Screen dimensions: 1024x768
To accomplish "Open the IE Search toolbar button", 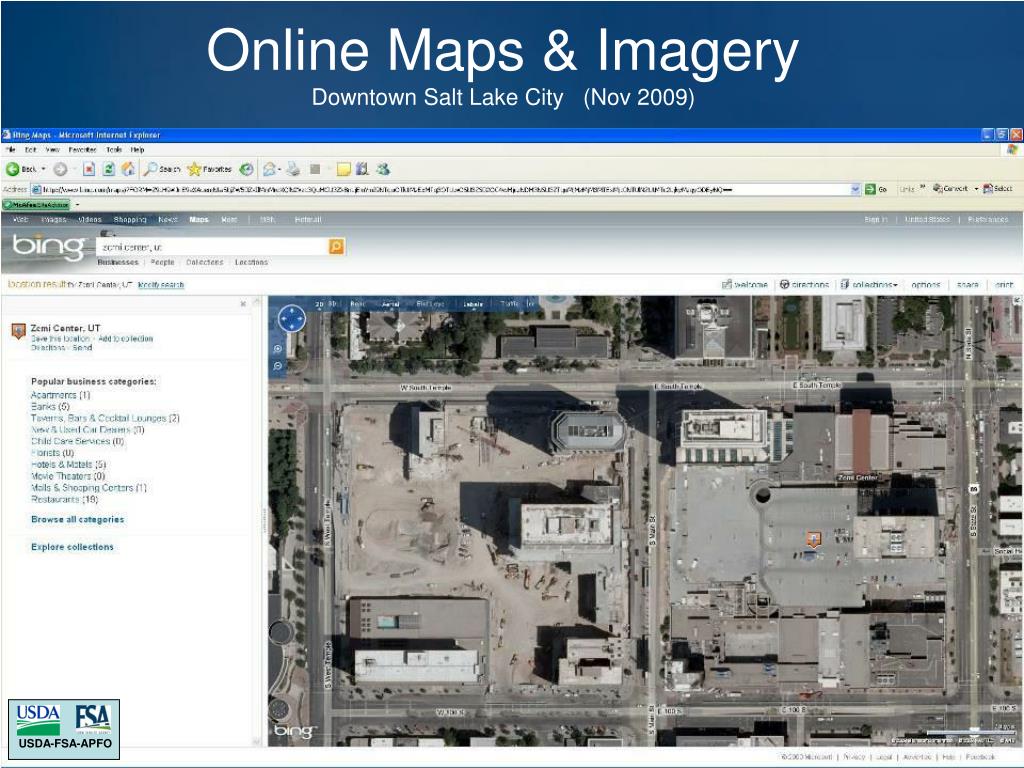I will tap(162, 169).
